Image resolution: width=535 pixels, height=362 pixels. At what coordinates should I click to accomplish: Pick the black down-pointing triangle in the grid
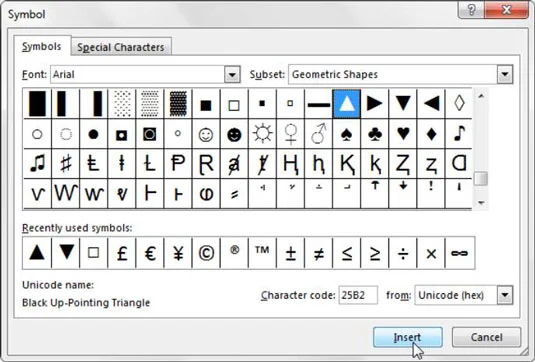pos(403,104)
